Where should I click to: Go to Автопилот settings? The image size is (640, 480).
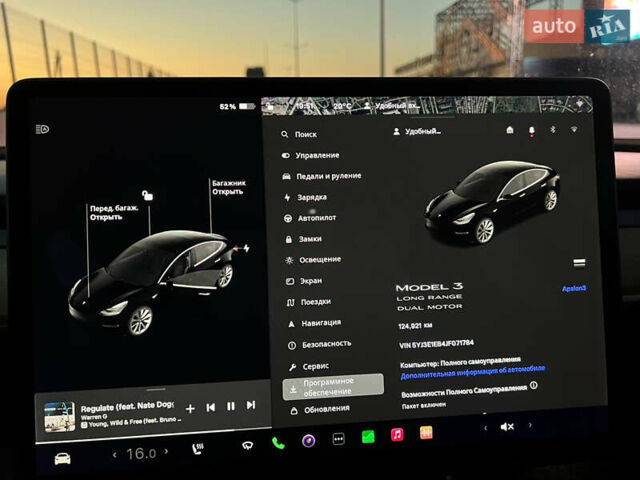[x=310, y=218]
